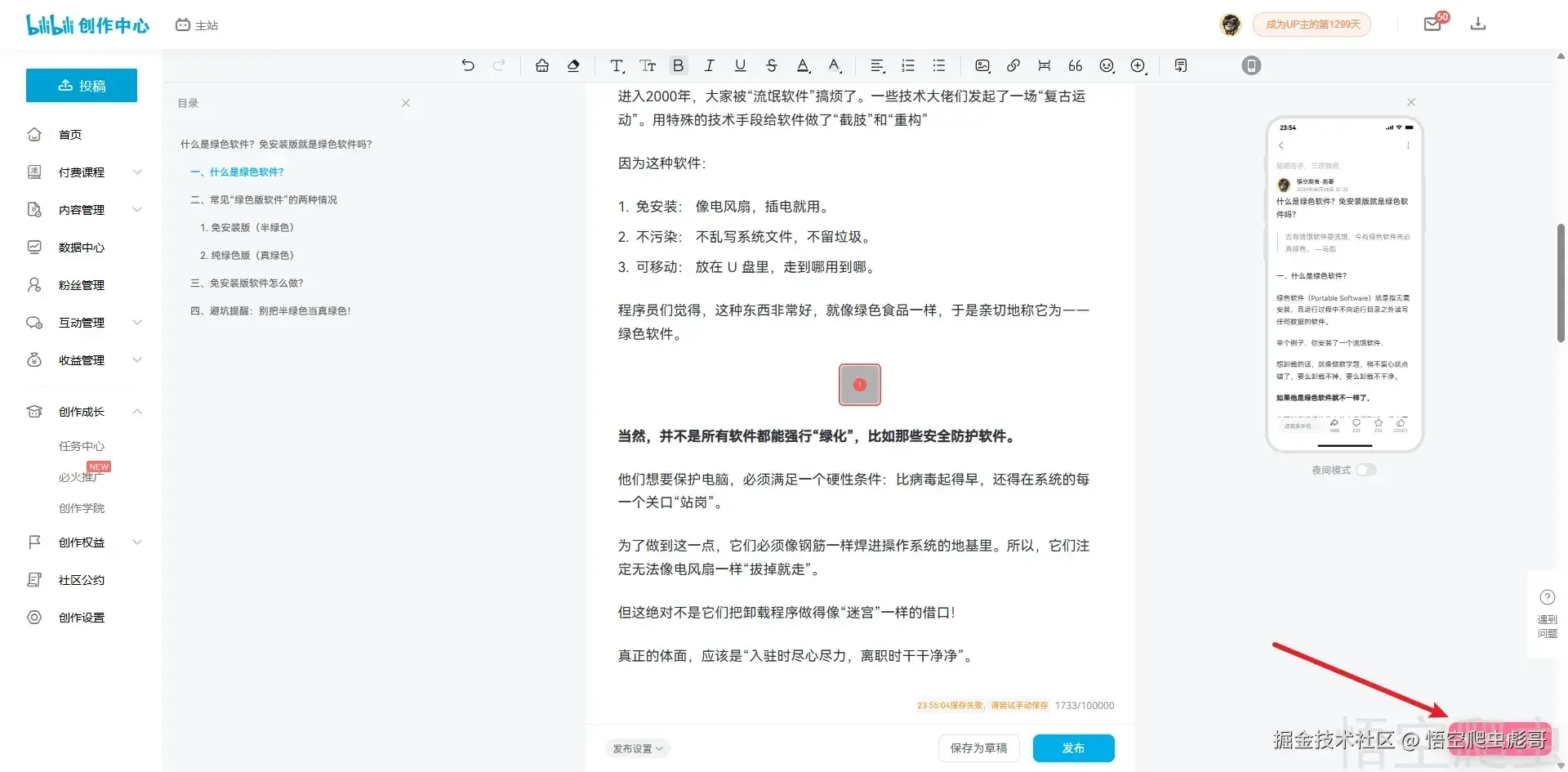1568x772 pixels.
Task: Insert a numbered list
Action: 908,65
